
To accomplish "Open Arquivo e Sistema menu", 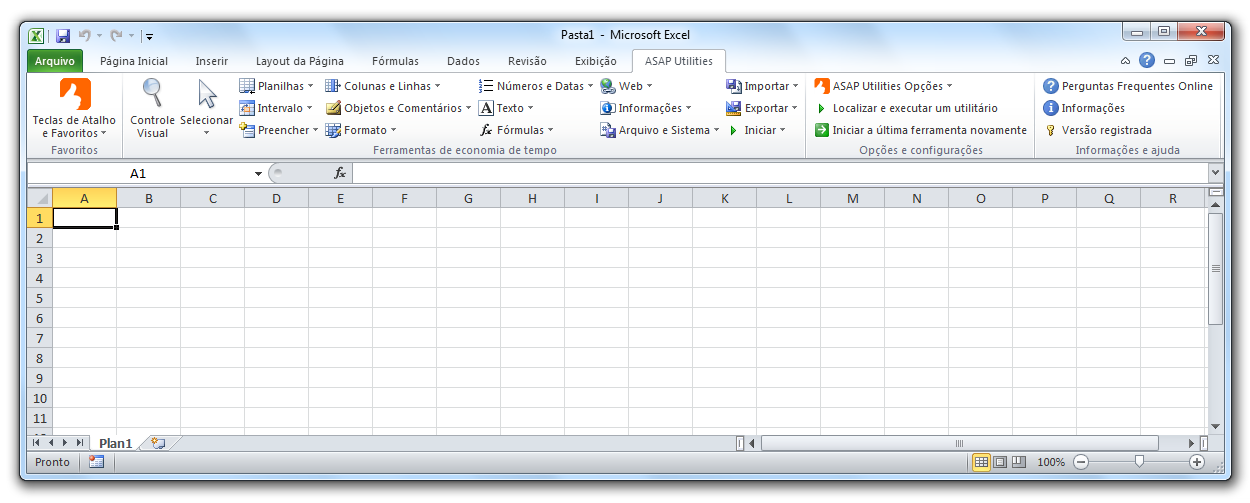I will click(660, 130).
